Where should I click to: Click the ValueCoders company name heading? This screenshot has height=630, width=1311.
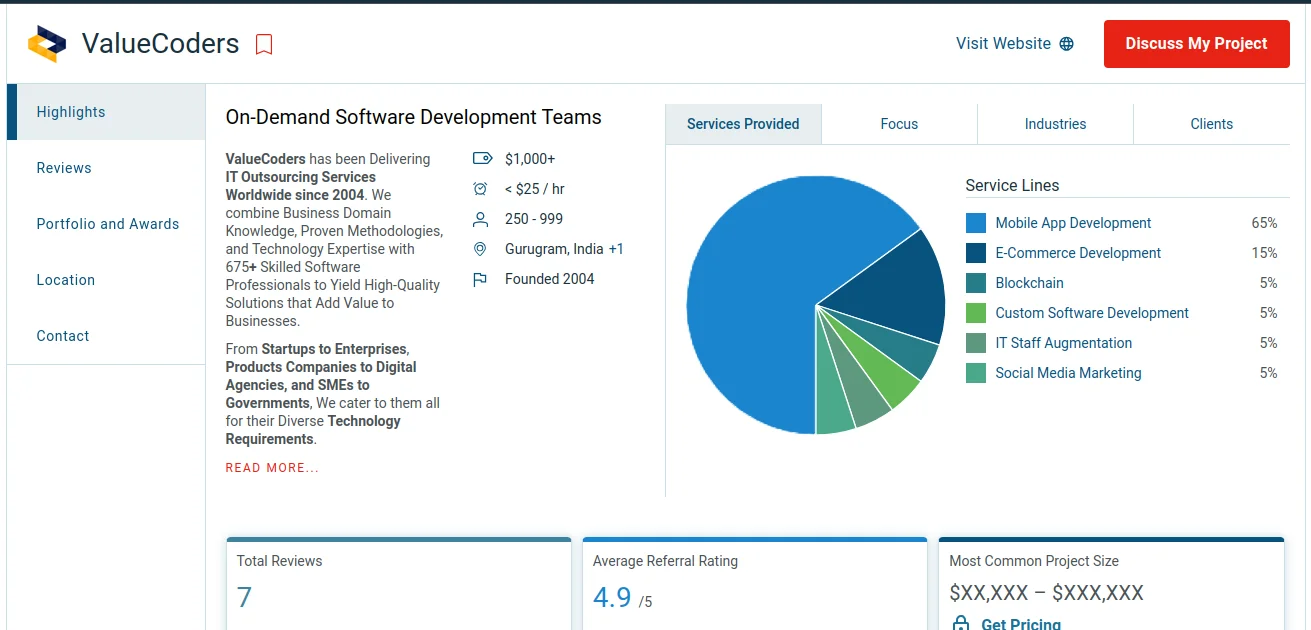161,44
